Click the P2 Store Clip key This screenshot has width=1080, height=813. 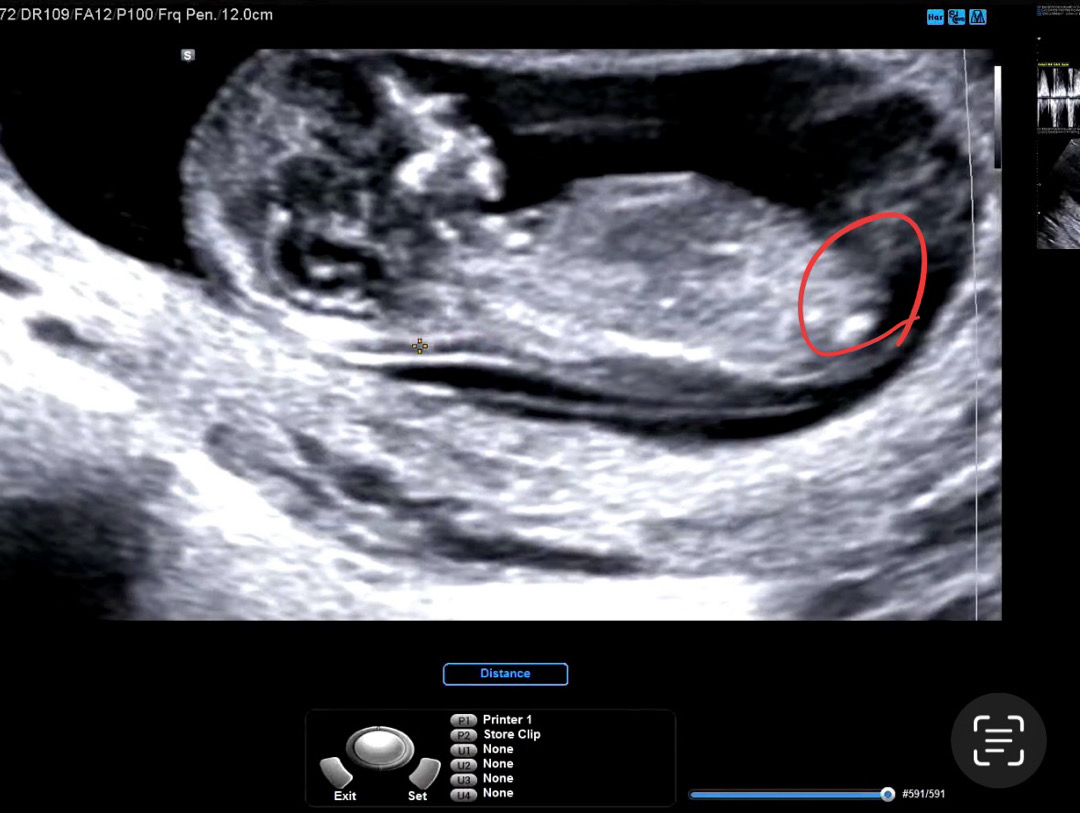pos(463,735)
